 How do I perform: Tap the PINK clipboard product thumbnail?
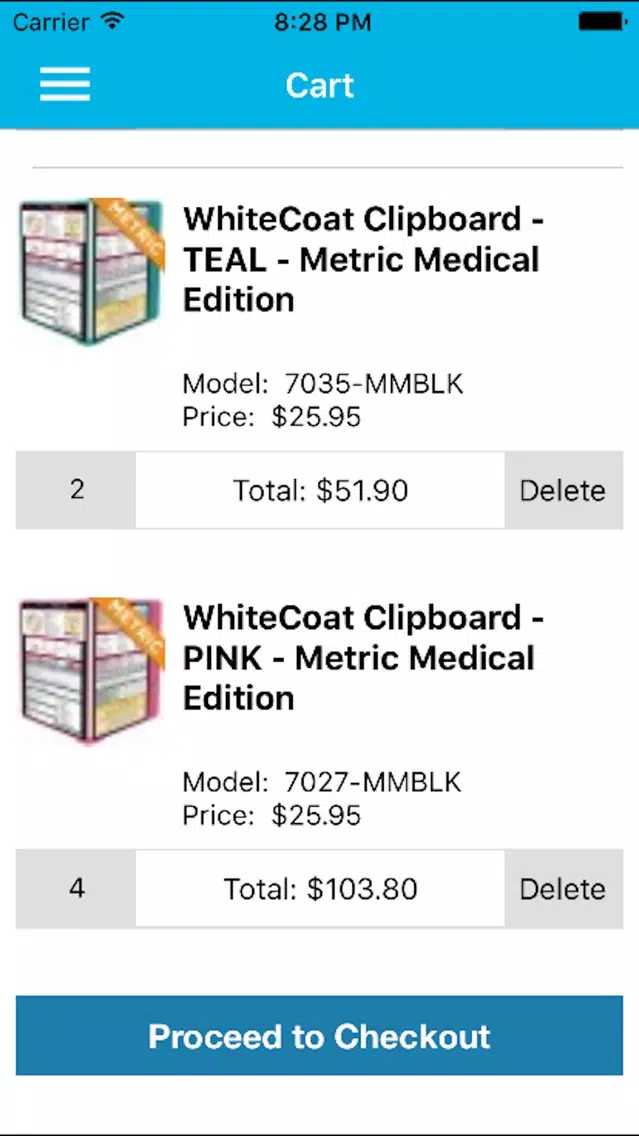pos(91,670)
